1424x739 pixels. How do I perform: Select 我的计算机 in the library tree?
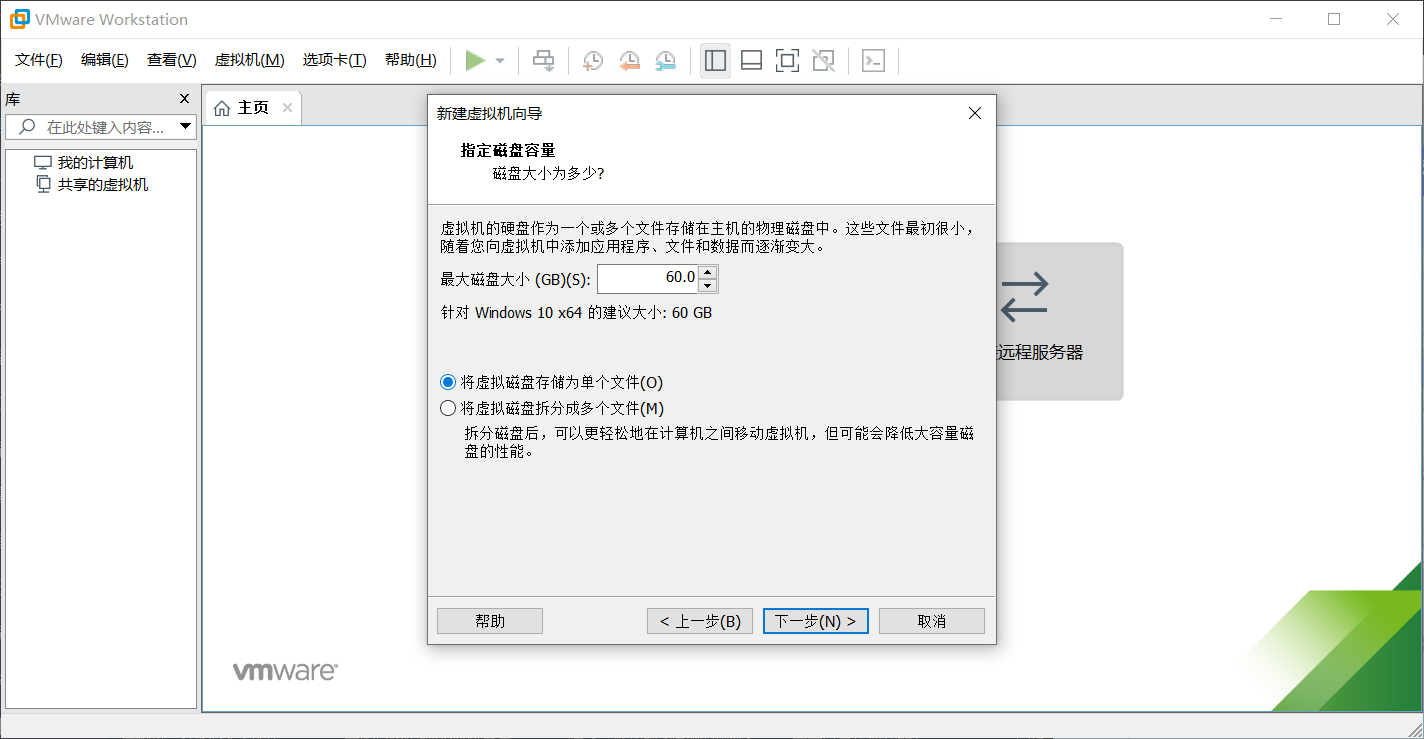(94, 163)
